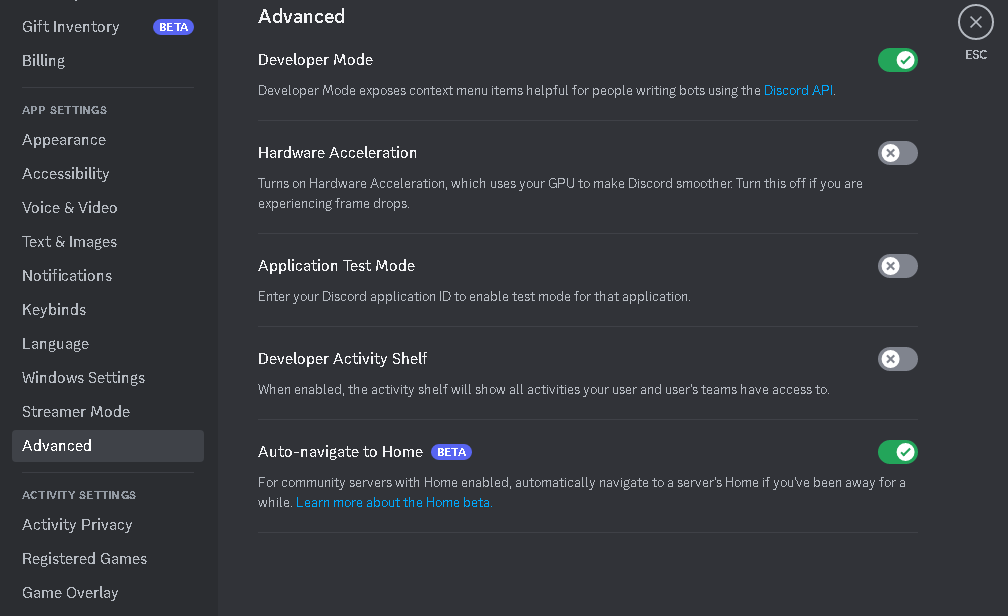This screenshot has width=1008, height=616.
Task: Close settings with the ESC button
Action: click(x=975, y=21)
